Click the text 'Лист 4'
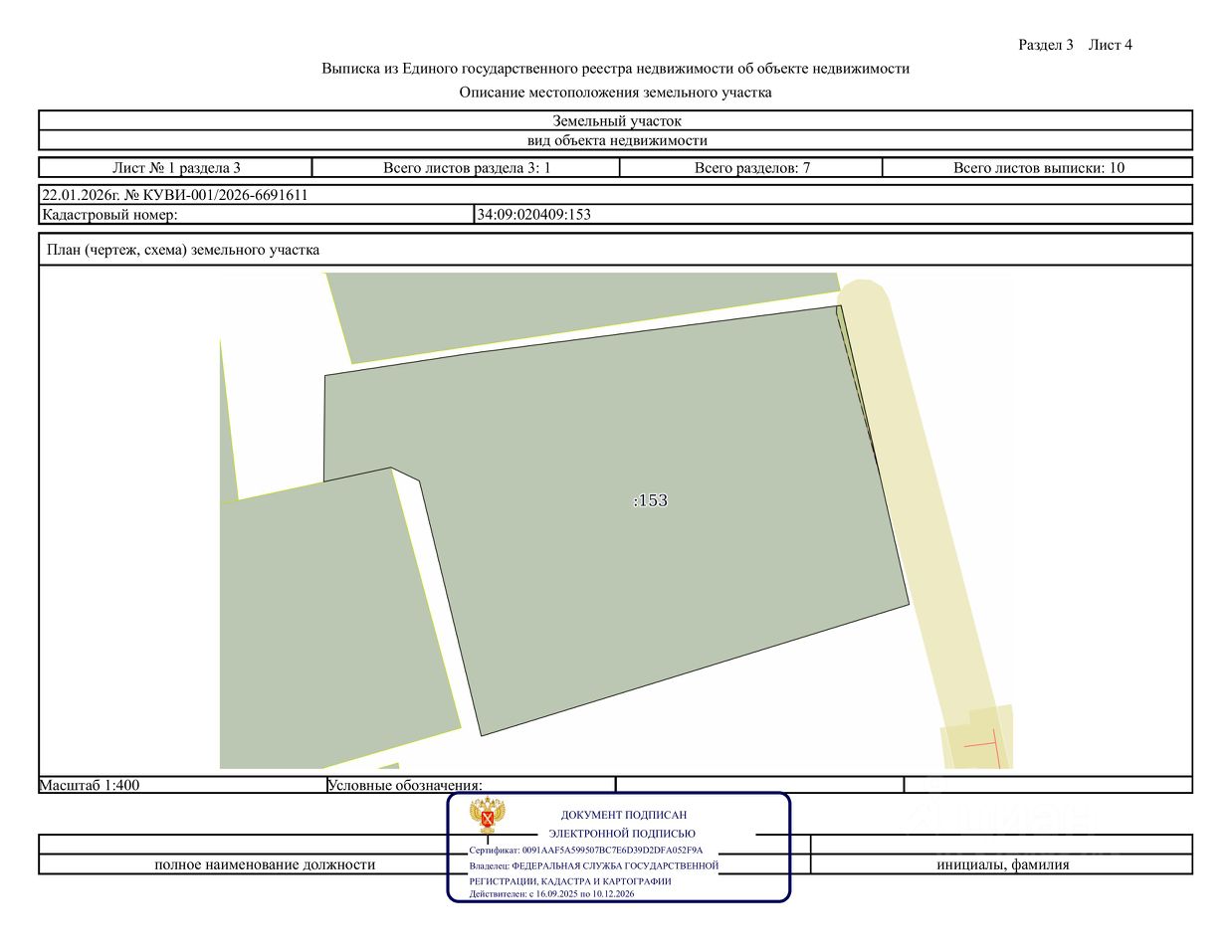1232x952 pixels. pos(1111,45)
